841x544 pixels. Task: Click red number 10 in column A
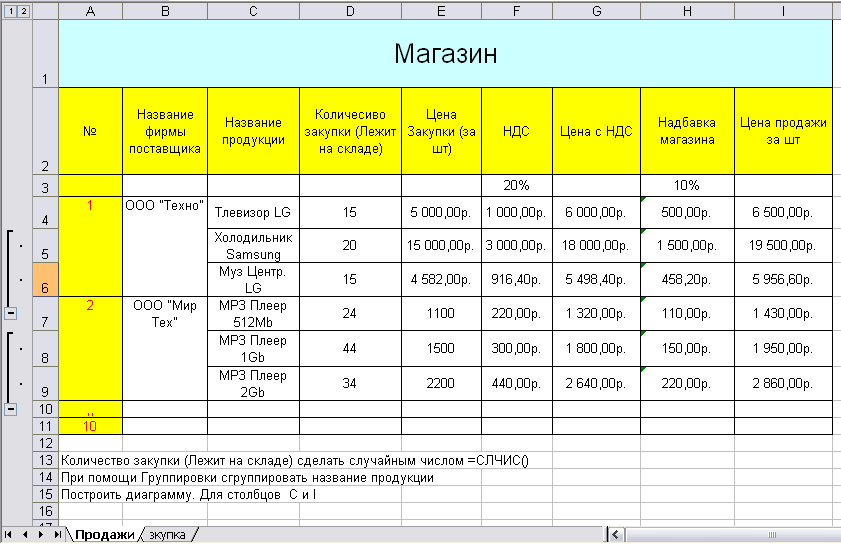[91, 427]
